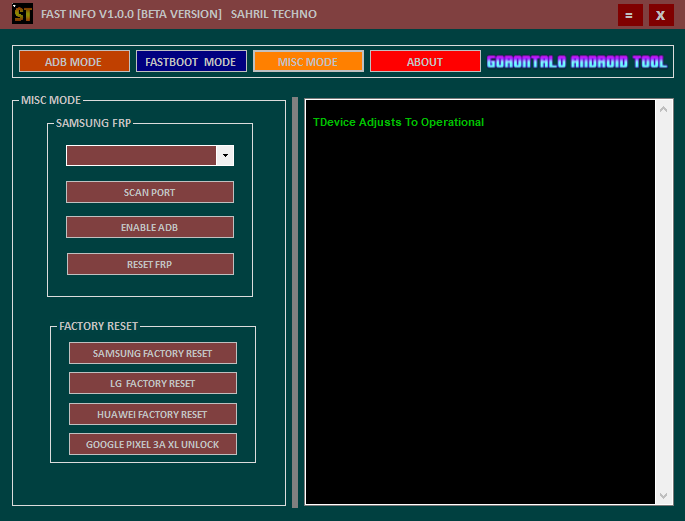
Task: Click the log scrollbar up arrow
Action: coord(663,109)
